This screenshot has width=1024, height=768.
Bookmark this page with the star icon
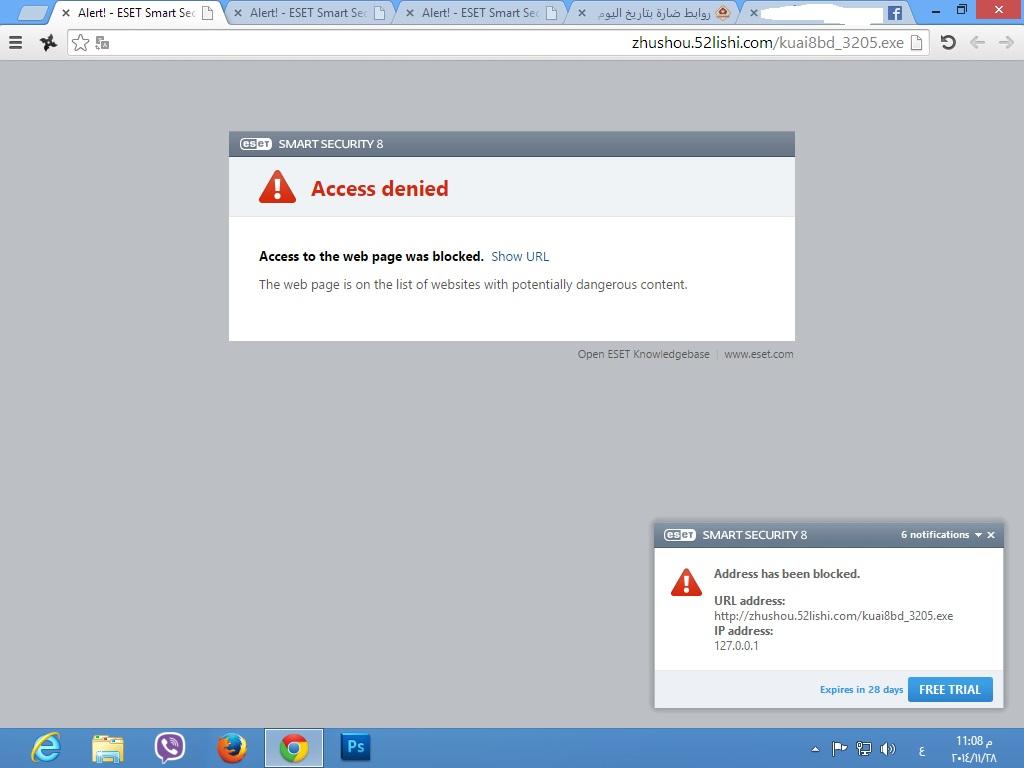point(80,43)
